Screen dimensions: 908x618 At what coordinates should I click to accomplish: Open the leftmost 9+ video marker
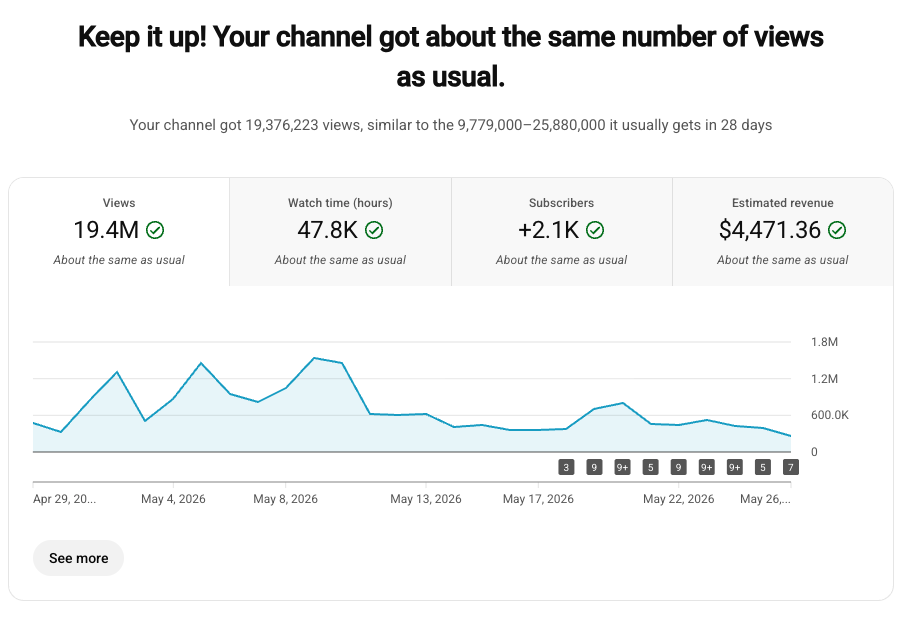(623, 467)
